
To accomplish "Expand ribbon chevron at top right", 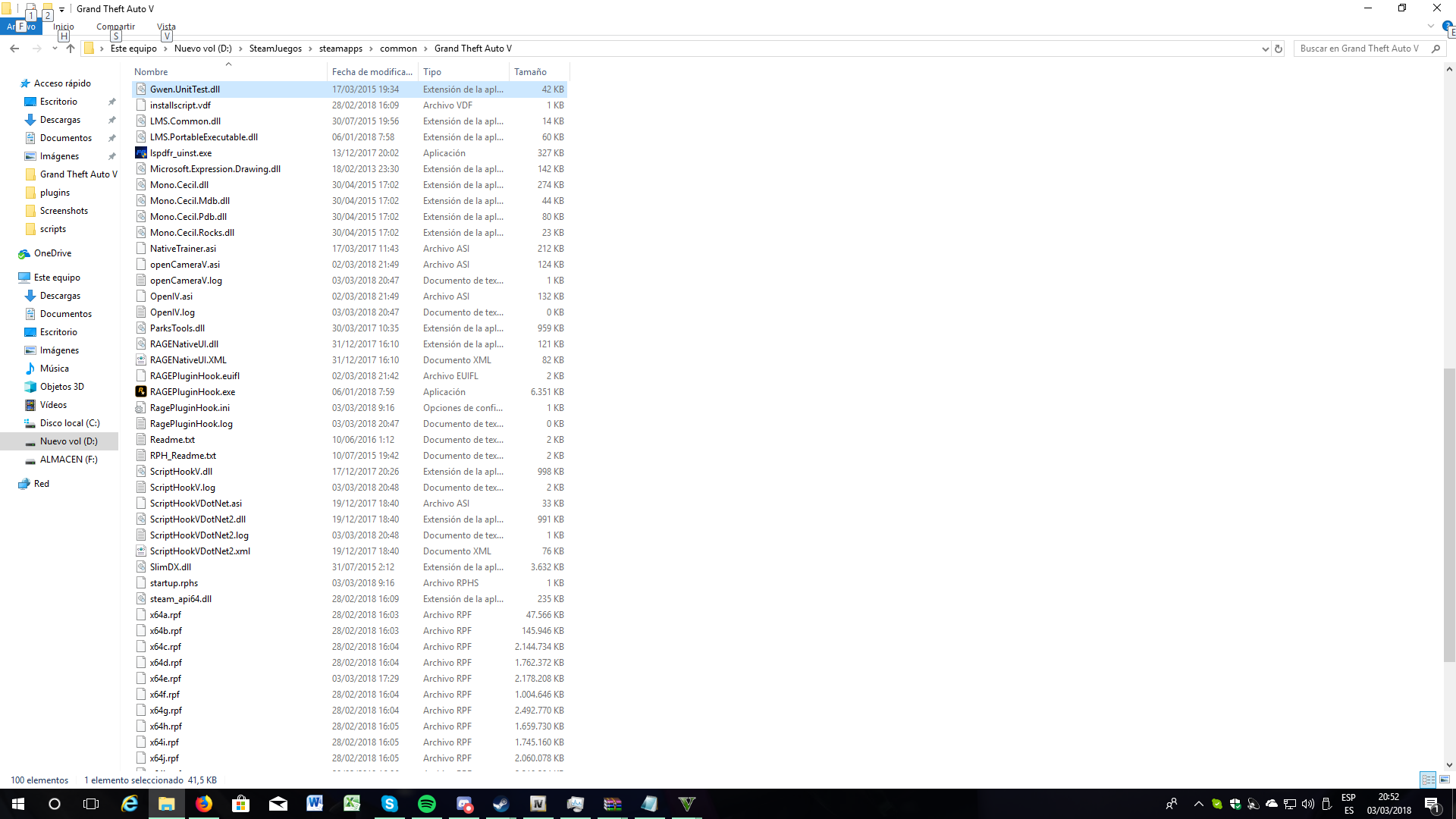I will click(x=1431, y=27).
